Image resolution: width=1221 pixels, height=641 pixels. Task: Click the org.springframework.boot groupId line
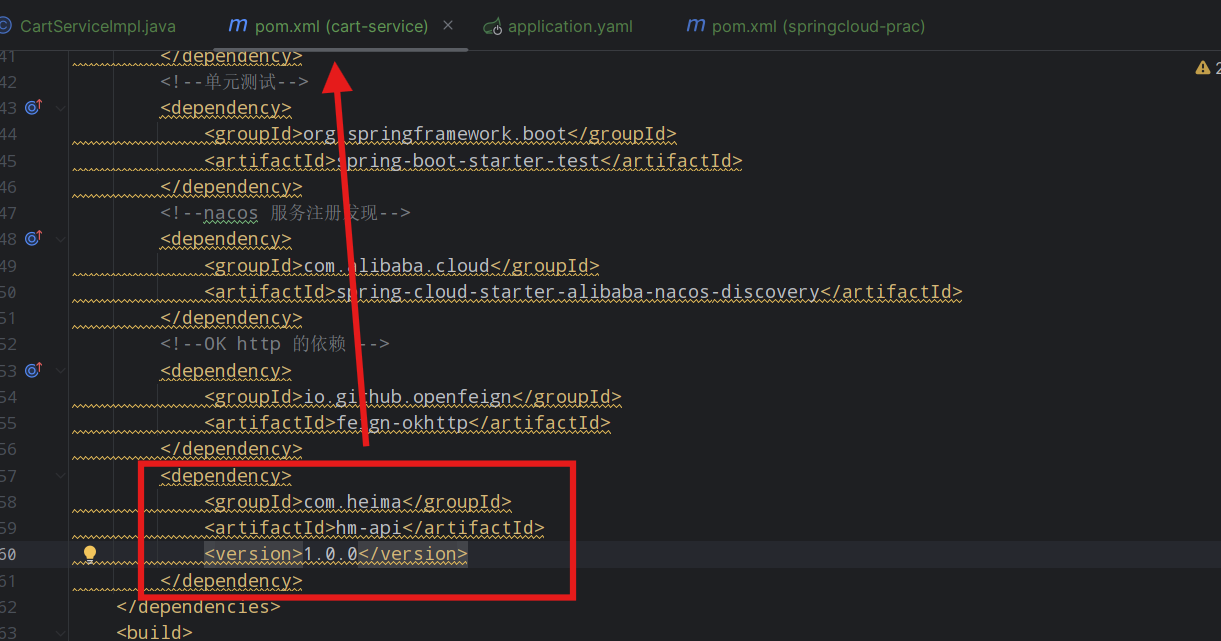(x=440, y=134)
